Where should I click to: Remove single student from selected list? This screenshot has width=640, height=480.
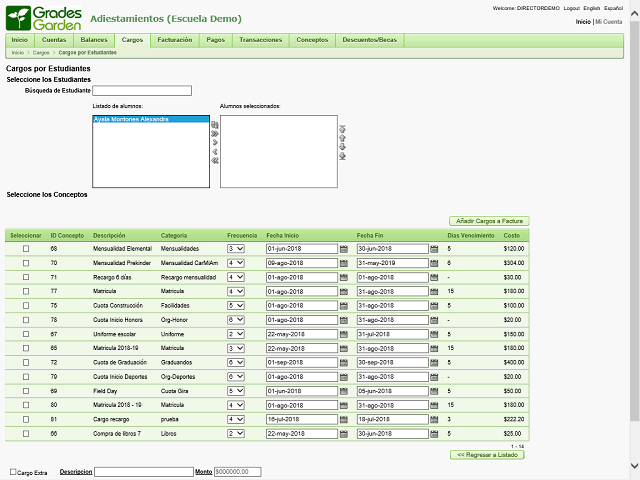[215, 152]
